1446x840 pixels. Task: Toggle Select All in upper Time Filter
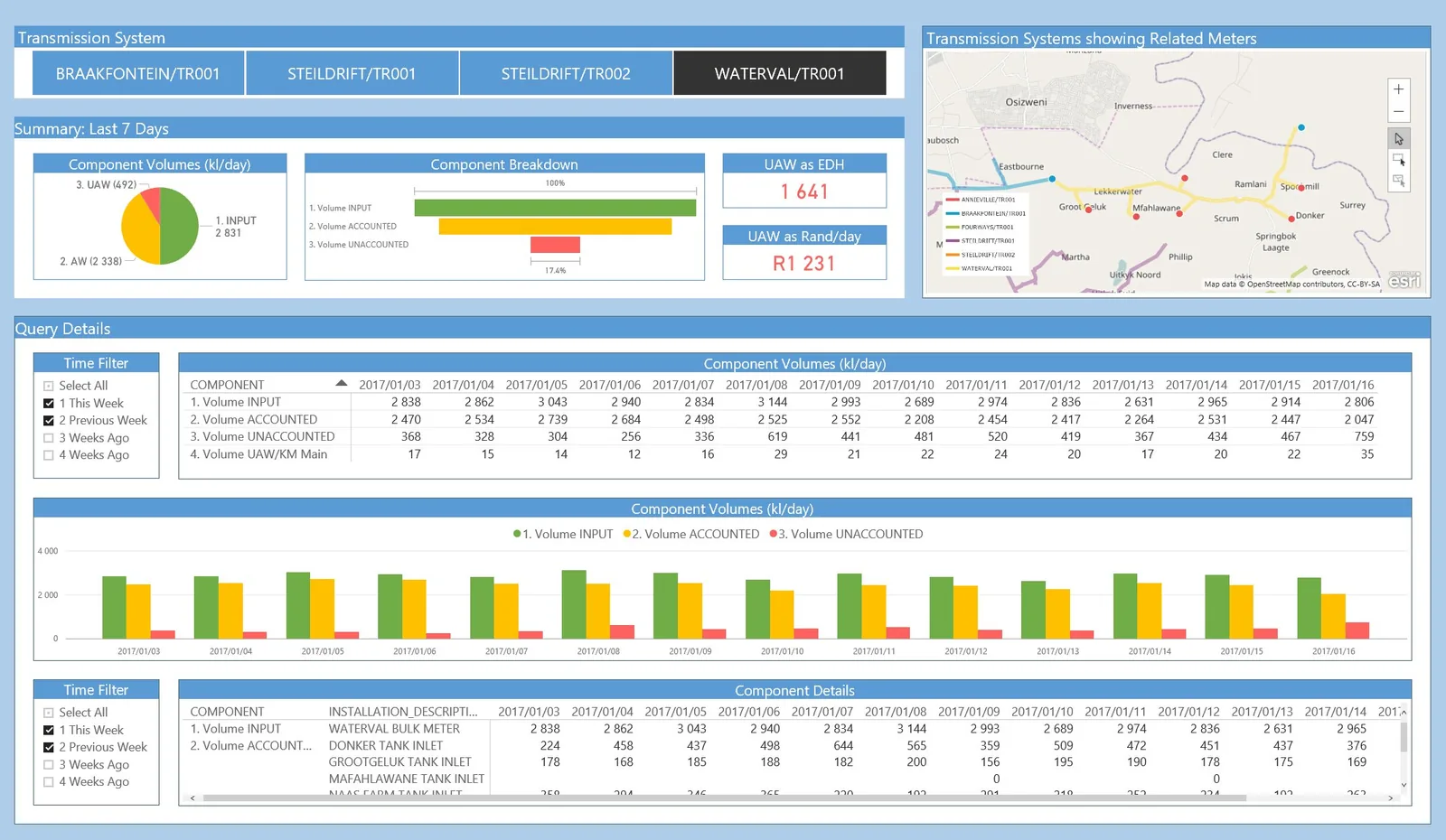tap(49, 386)
